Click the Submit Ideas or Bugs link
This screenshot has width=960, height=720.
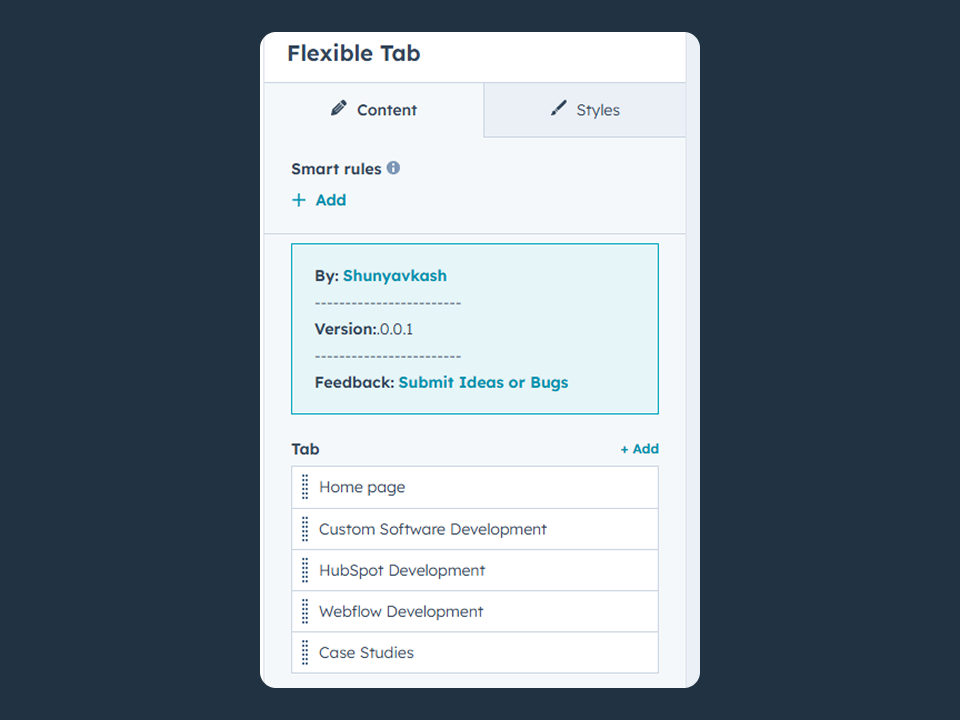click(483, 382)
